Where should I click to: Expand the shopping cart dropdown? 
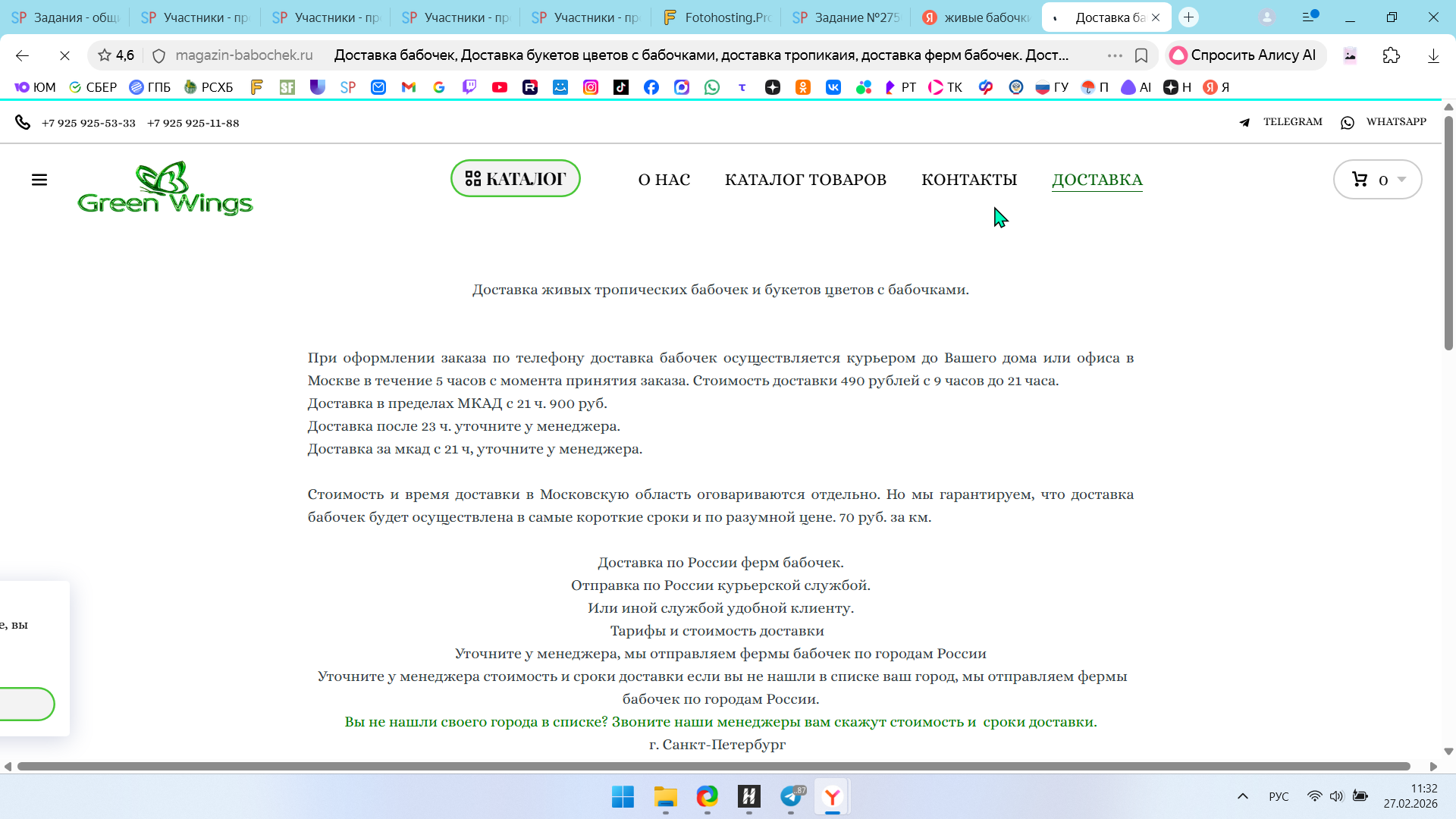1401,180
